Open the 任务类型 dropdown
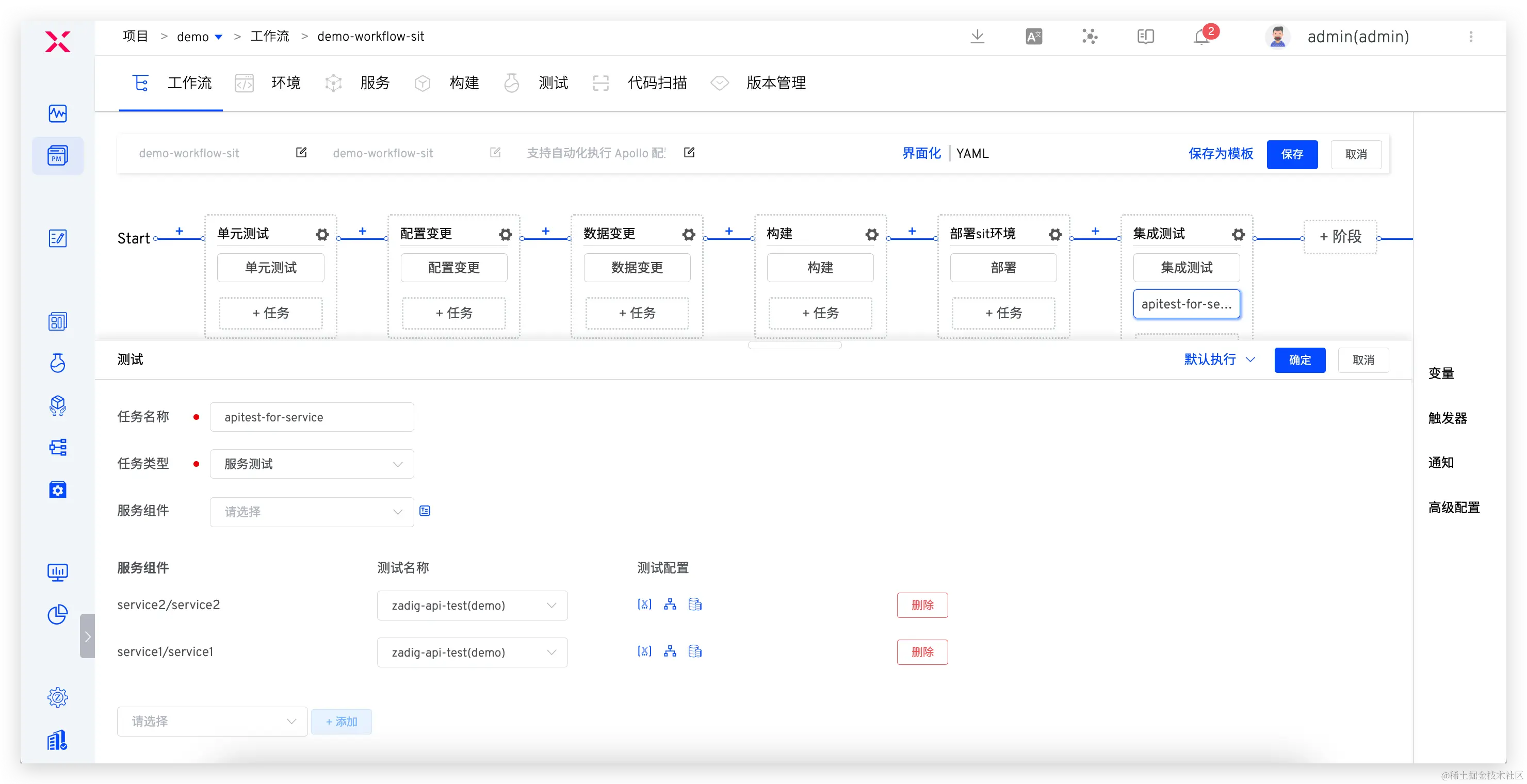The height and width of the screenshot is (784, 1527). point(312,464)
